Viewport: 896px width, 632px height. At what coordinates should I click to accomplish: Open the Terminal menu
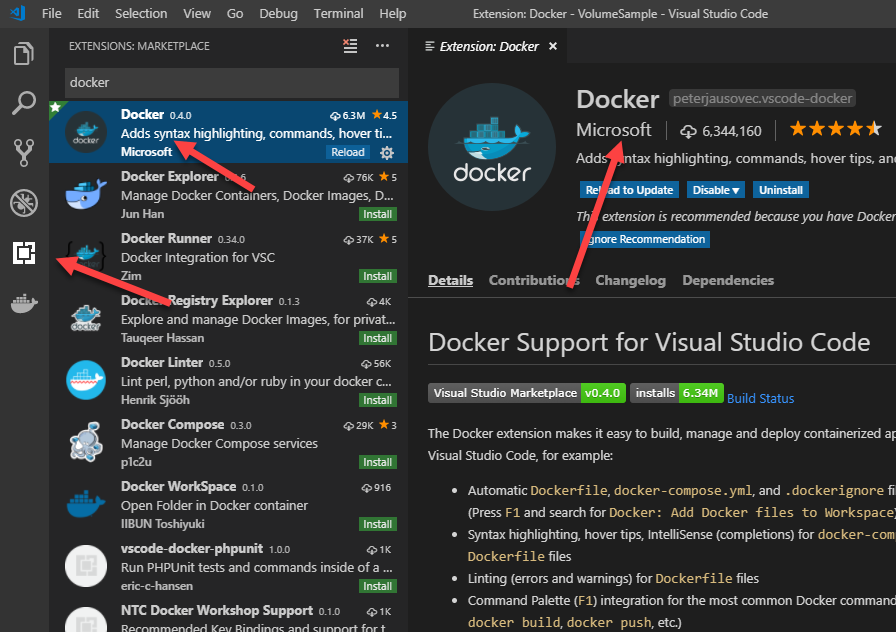click(338, 14)
